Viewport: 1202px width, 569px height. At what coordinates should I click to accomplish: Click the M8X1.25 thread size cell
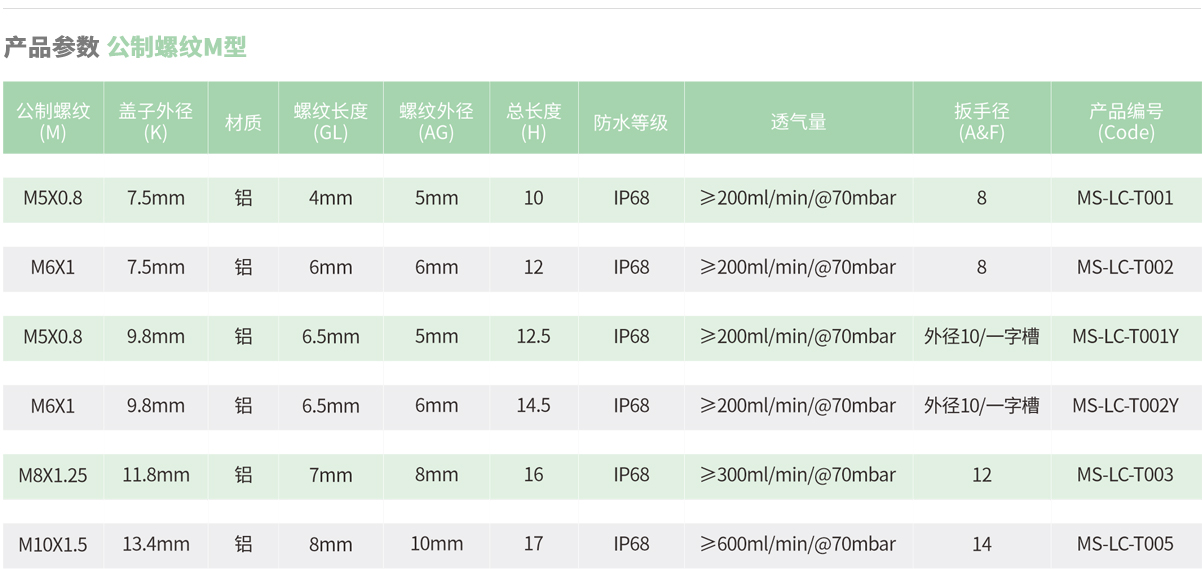tap(53, 475)
